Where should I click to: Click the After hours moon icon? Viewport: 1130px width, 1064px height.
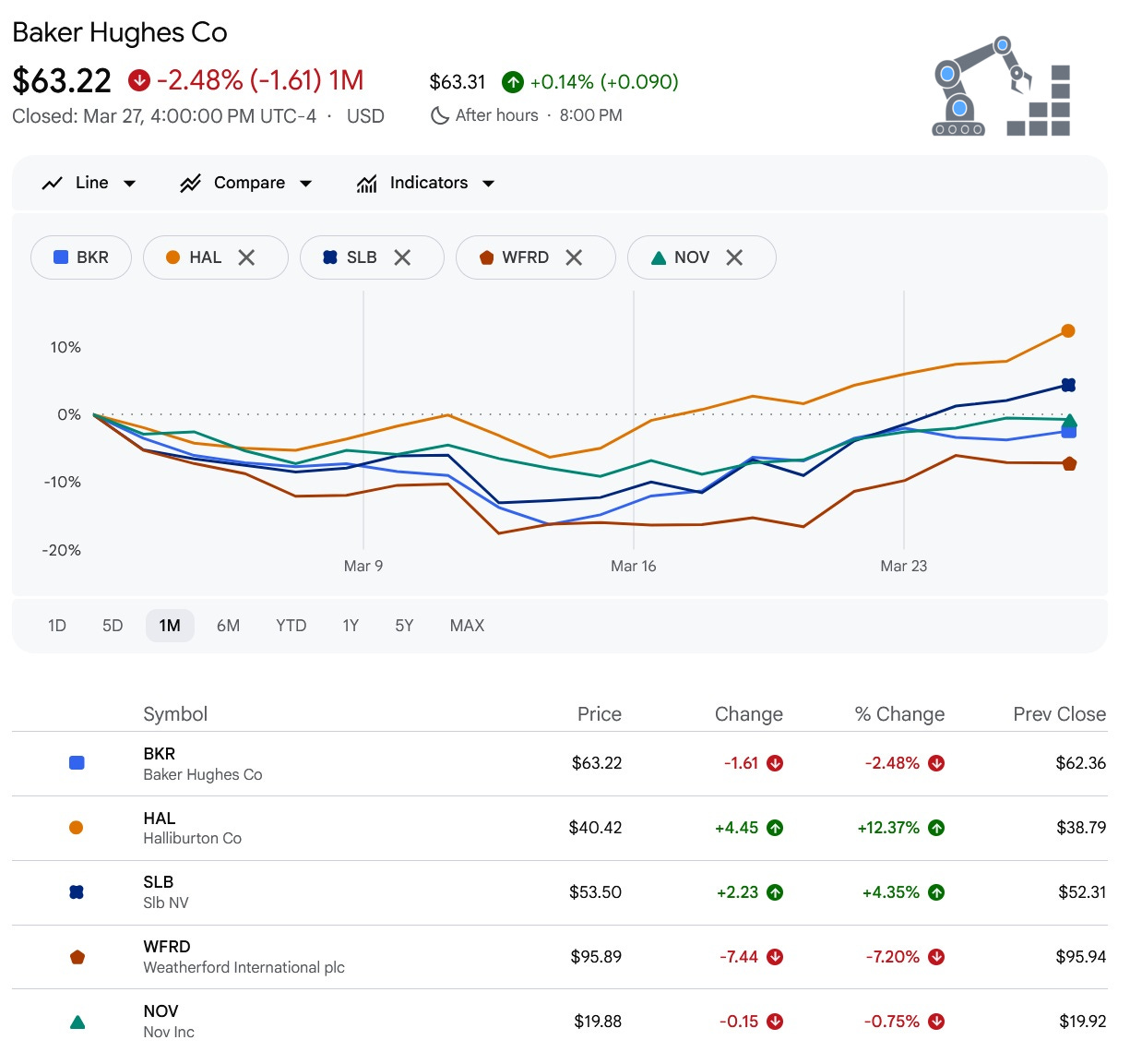pyautogui.click(x=440, y=115)
